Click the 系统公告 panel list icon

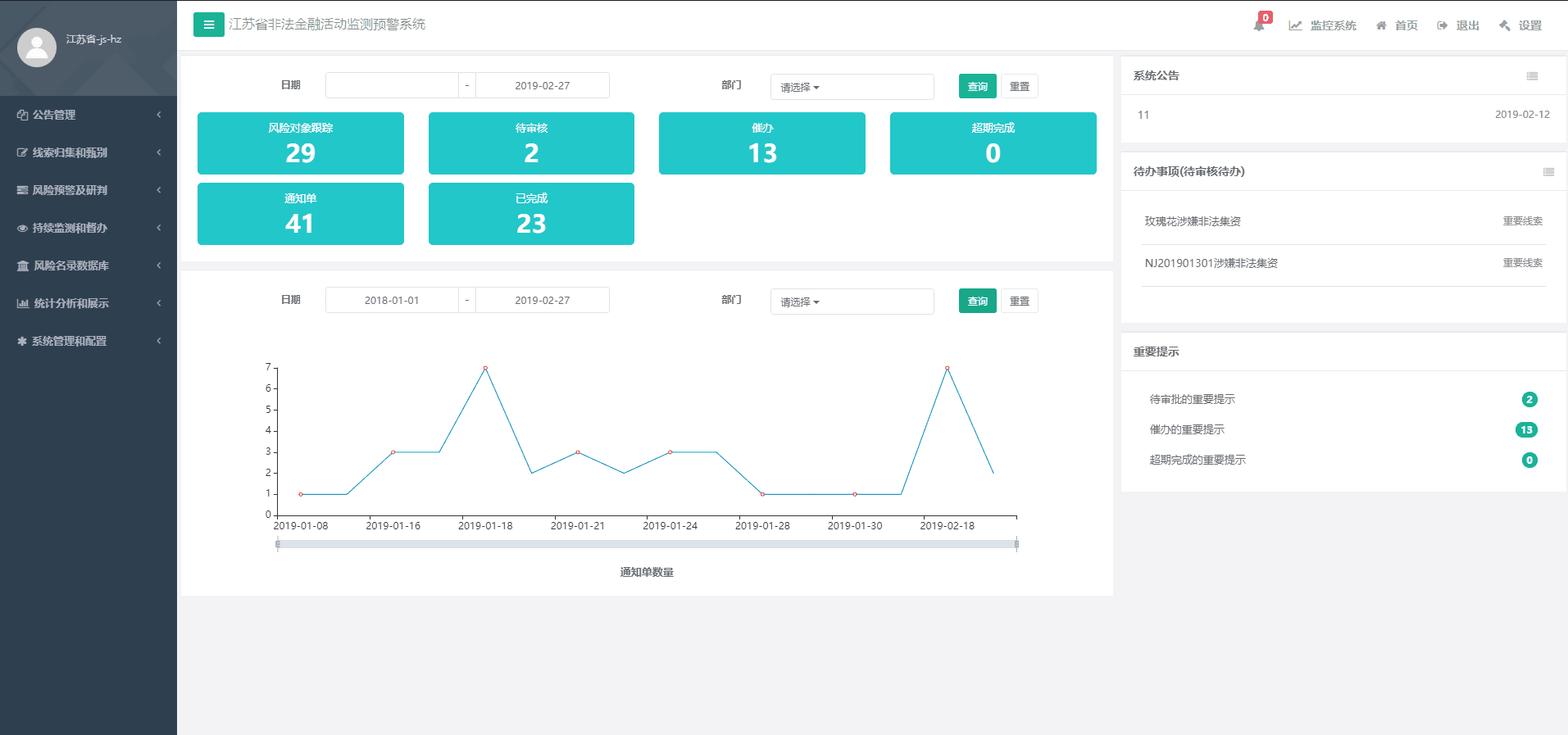coord(1532,76)
